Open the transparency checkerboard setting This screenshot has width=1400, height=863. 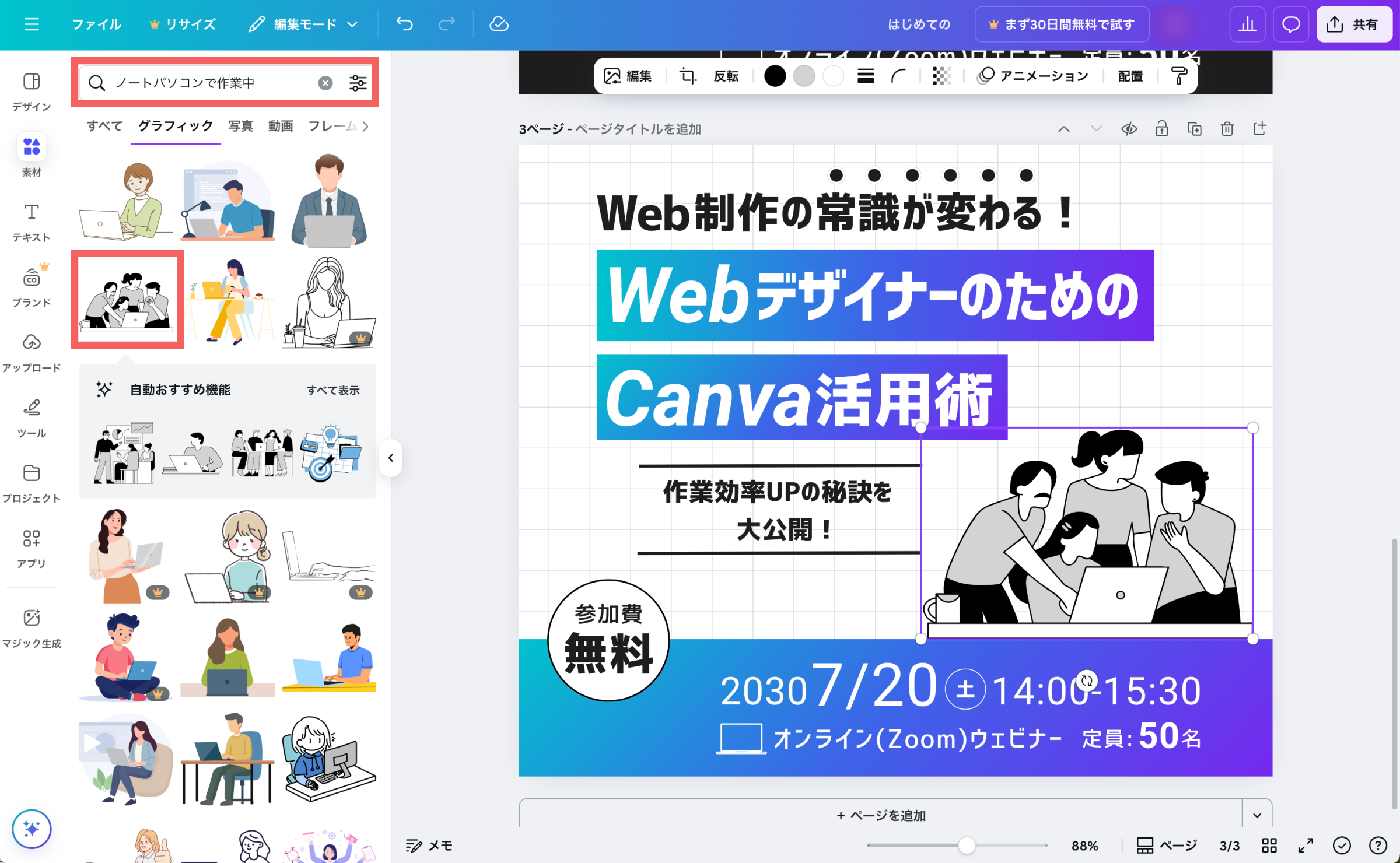coord(942,76)
